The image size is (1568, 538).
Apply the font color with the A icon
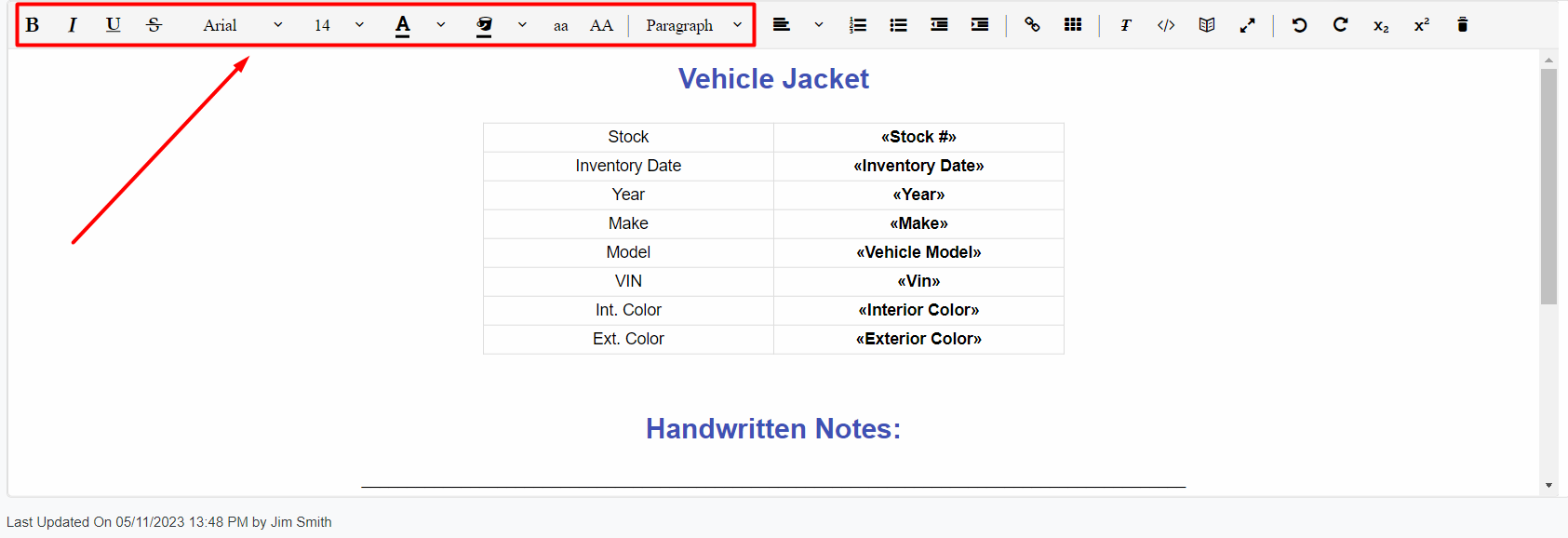coord(403,25)
